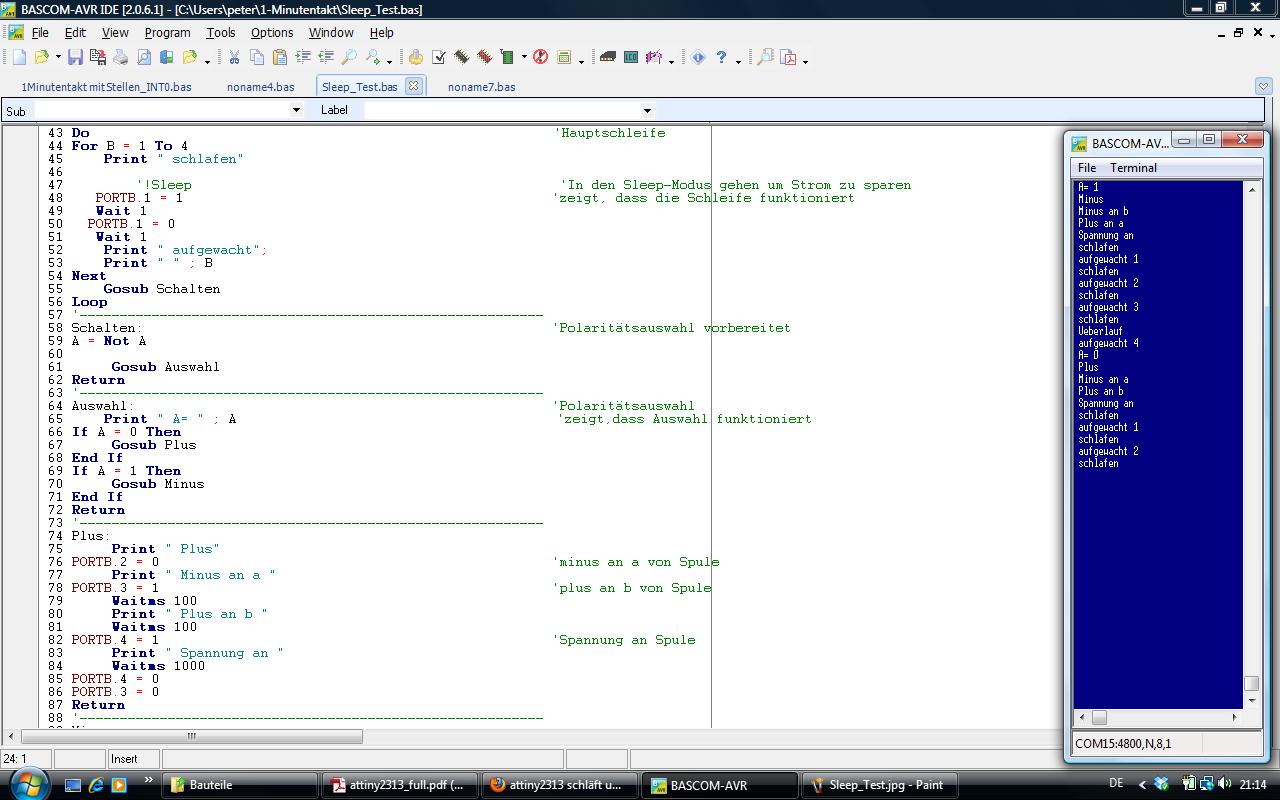The height and width of the screenshot is (800, 1280).
Task: Click the Print " Spannung an " code line
Action: coord(197,653)
